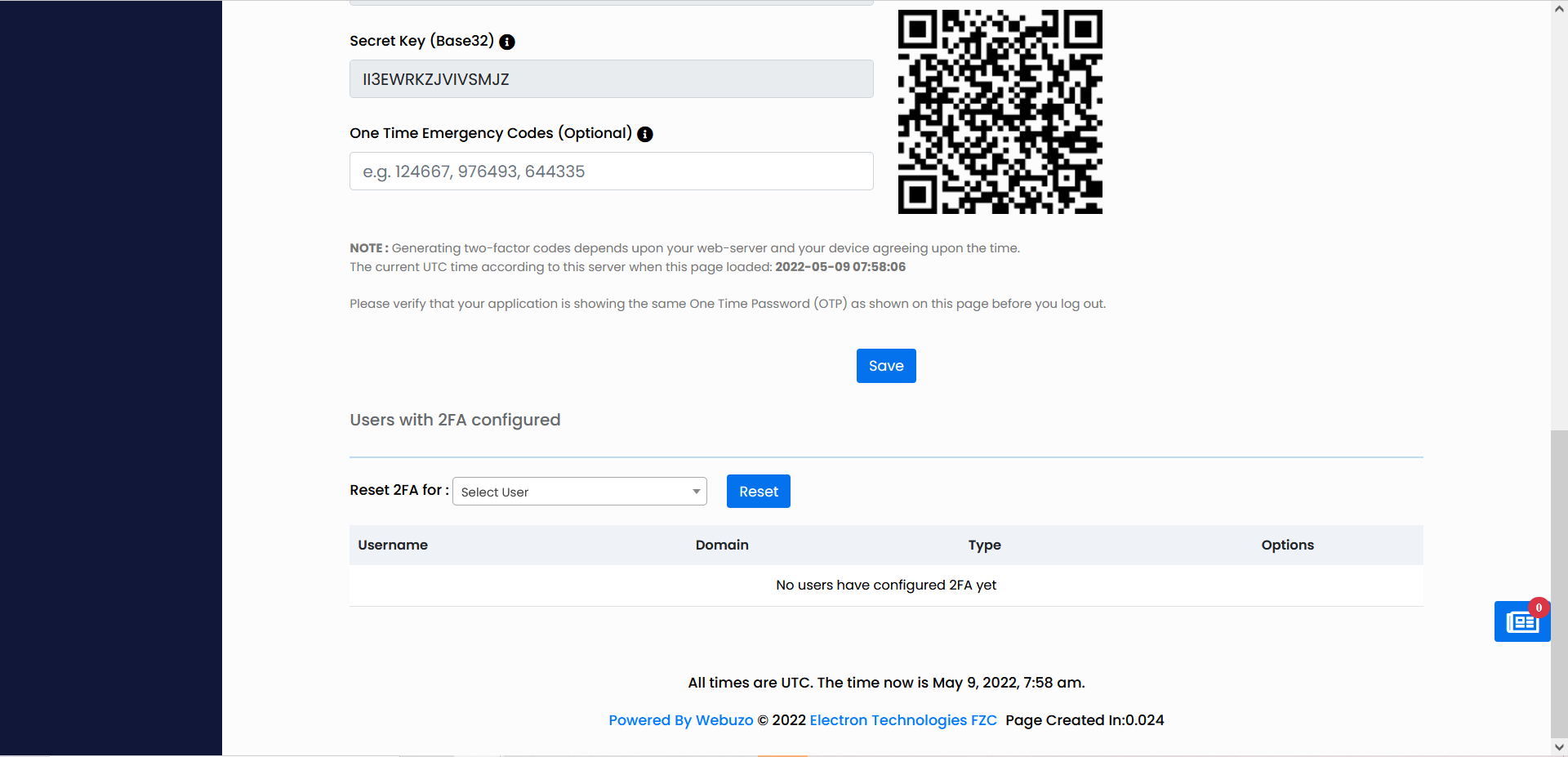Click the Emergency Codes info icon
This screenshot has height=757, width=1568.
645,134
